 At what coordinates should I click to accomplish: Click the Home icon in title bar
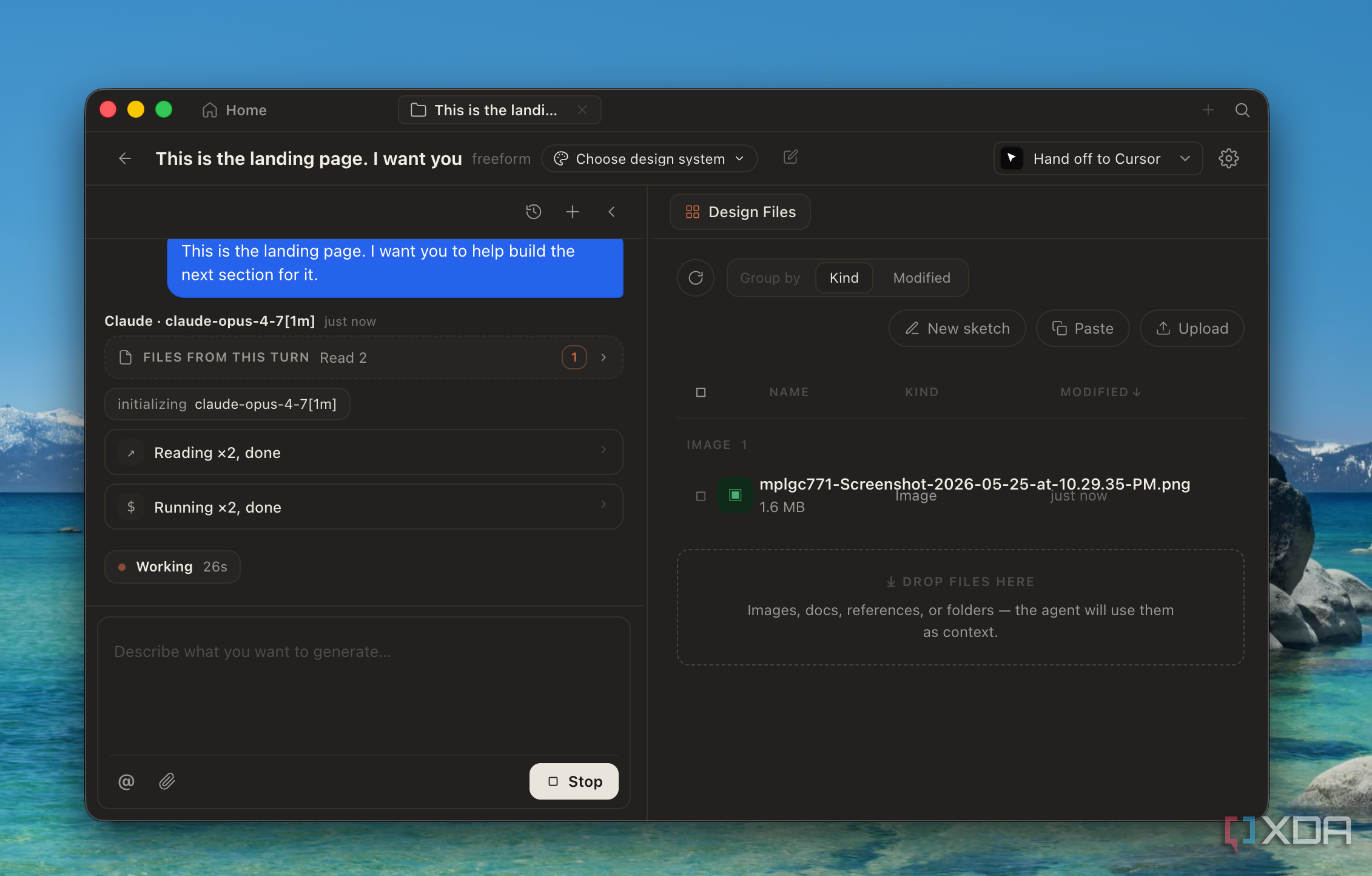[x=210, y=110]
